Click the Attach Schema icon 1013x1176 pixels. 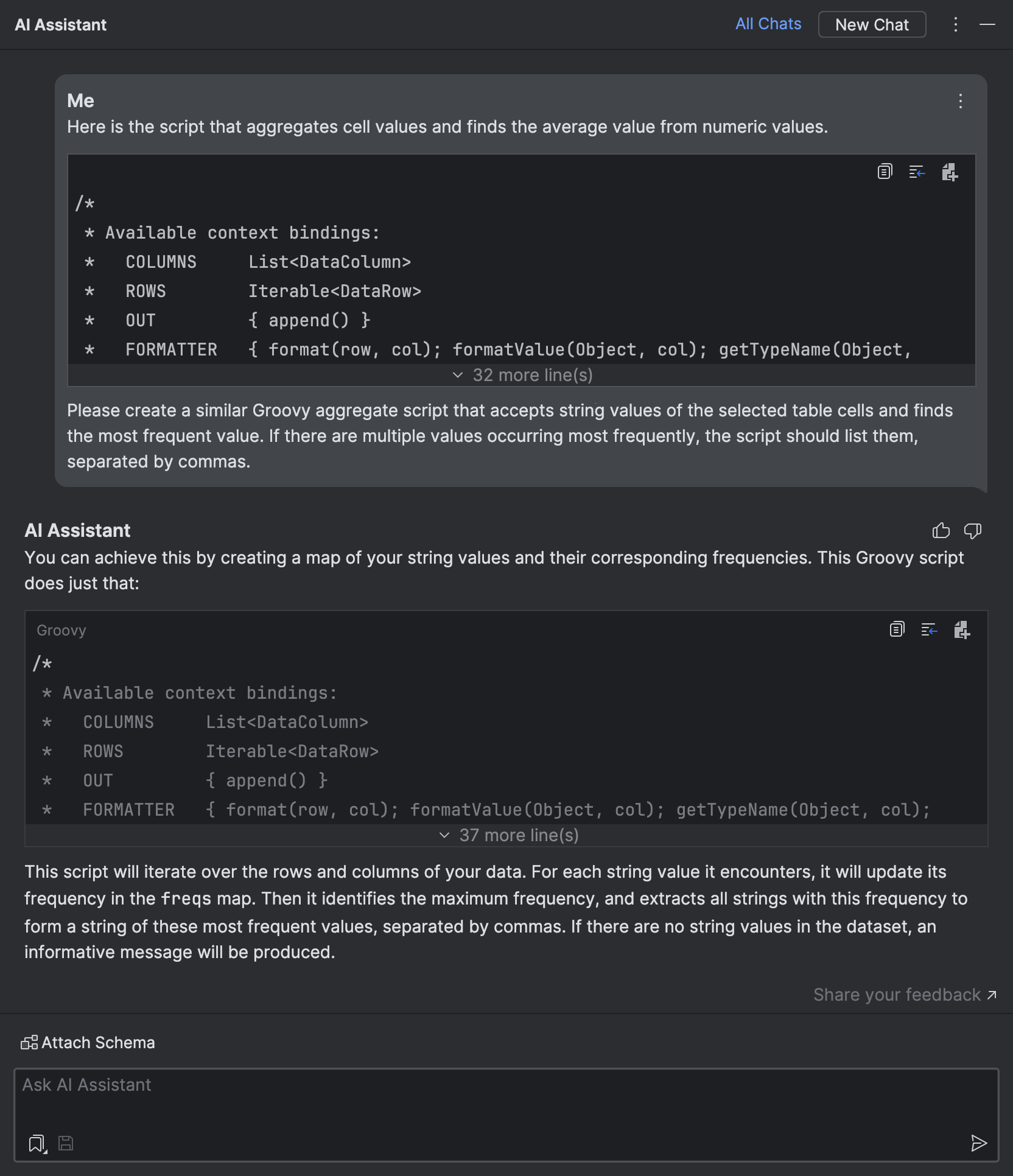29,1042
